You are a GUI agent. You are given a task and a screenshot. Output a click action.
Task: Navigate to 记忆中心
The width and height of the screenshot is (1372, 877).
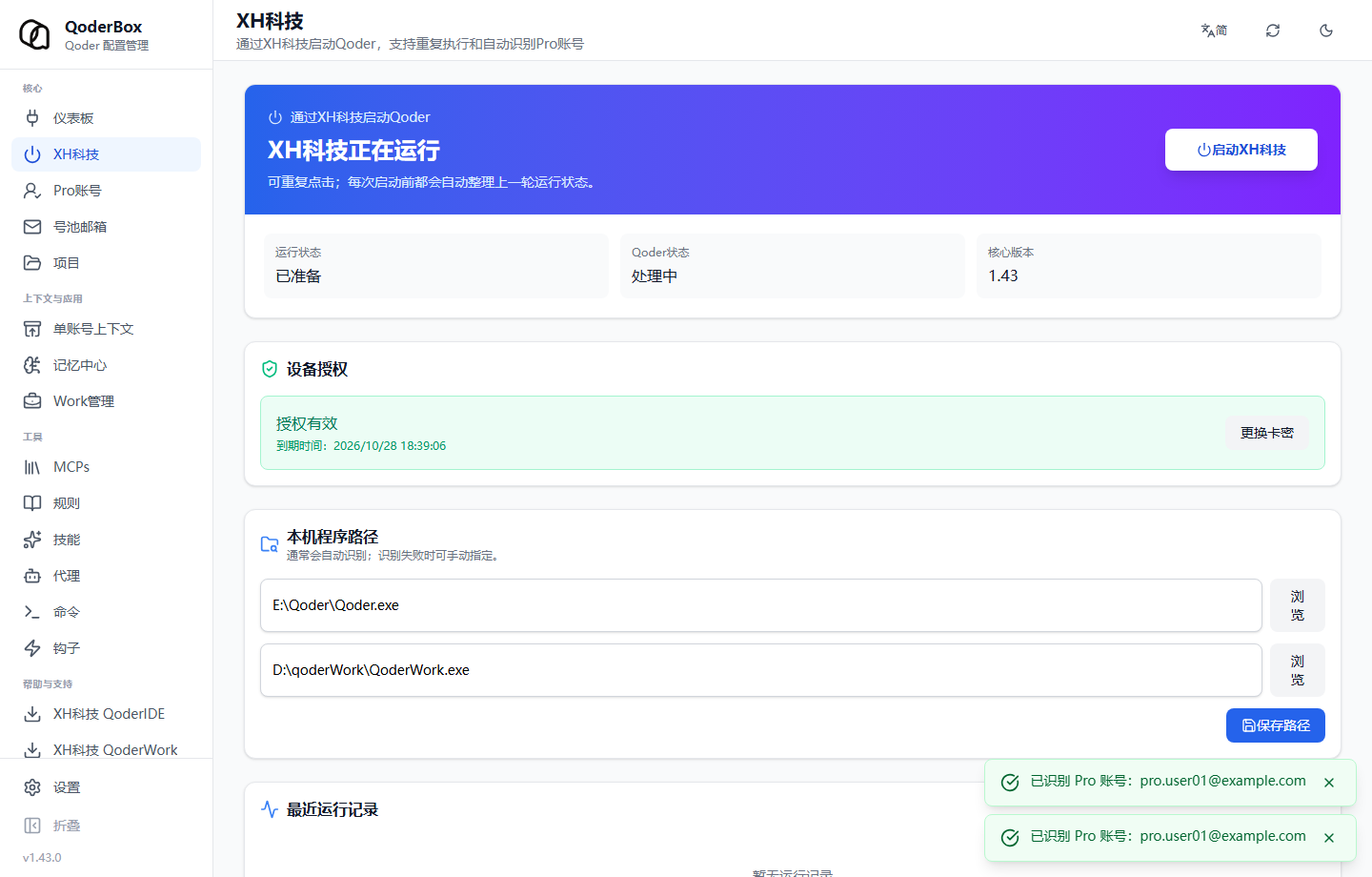pos(106,365)
